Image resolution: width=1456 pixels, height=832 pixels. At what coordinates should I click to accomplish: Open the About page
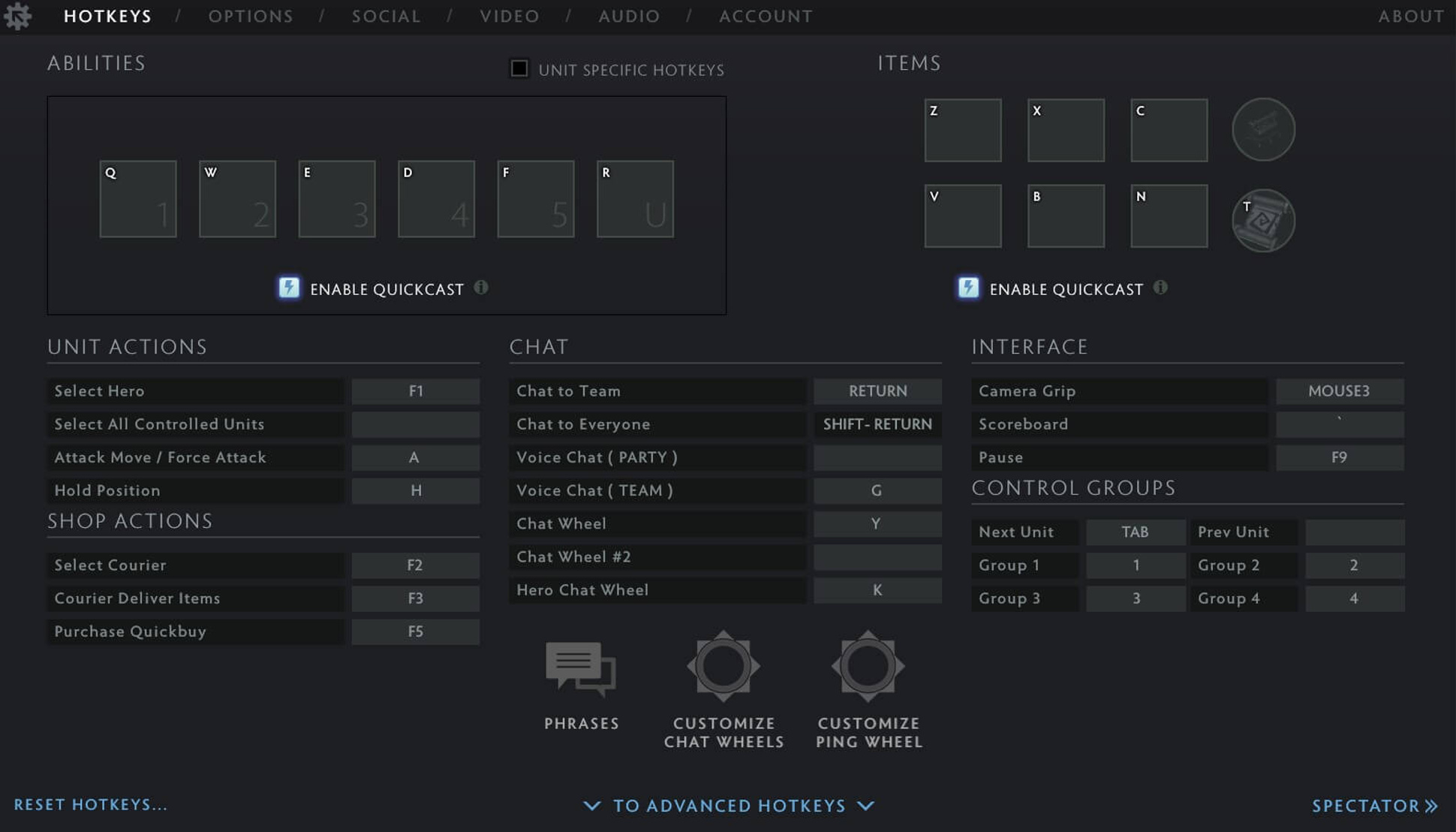click(x=1411, y=16)
